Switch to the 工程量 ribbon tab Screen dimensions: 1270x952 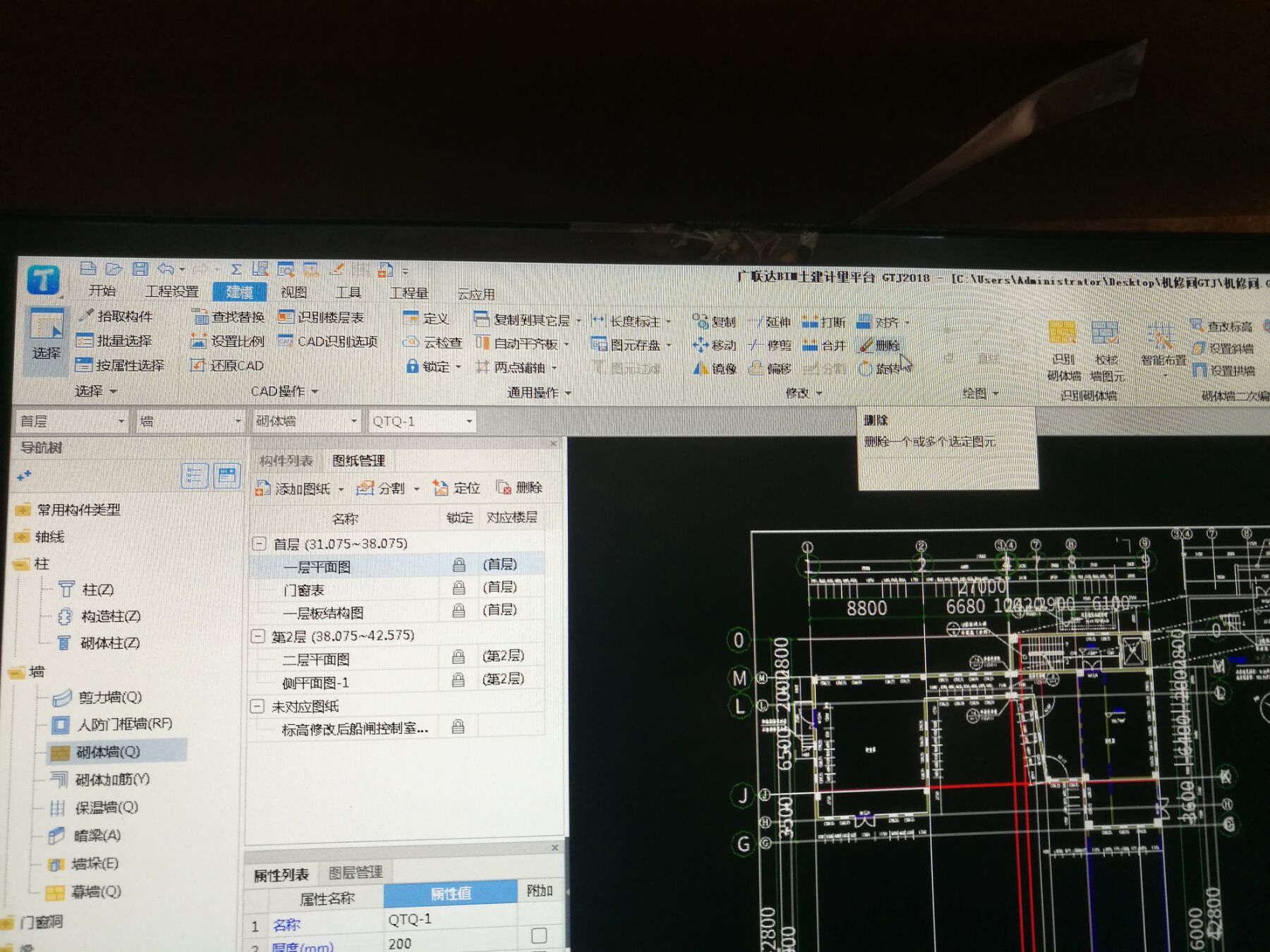pos(409,293)
